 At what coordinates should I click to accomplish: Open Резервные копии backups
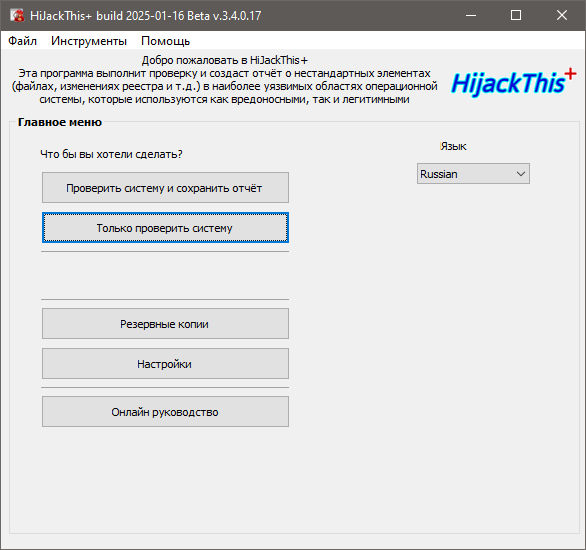(x=165, y=324)
